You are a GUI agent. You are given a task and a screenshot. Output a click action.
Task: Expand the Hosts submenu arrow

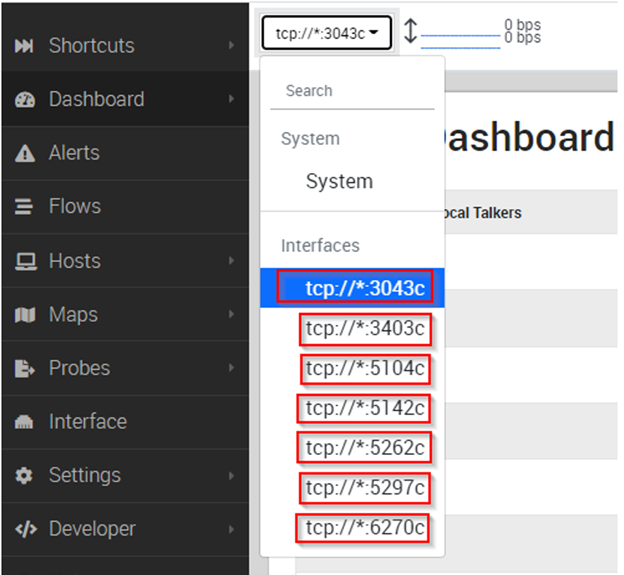coord(232,261)
